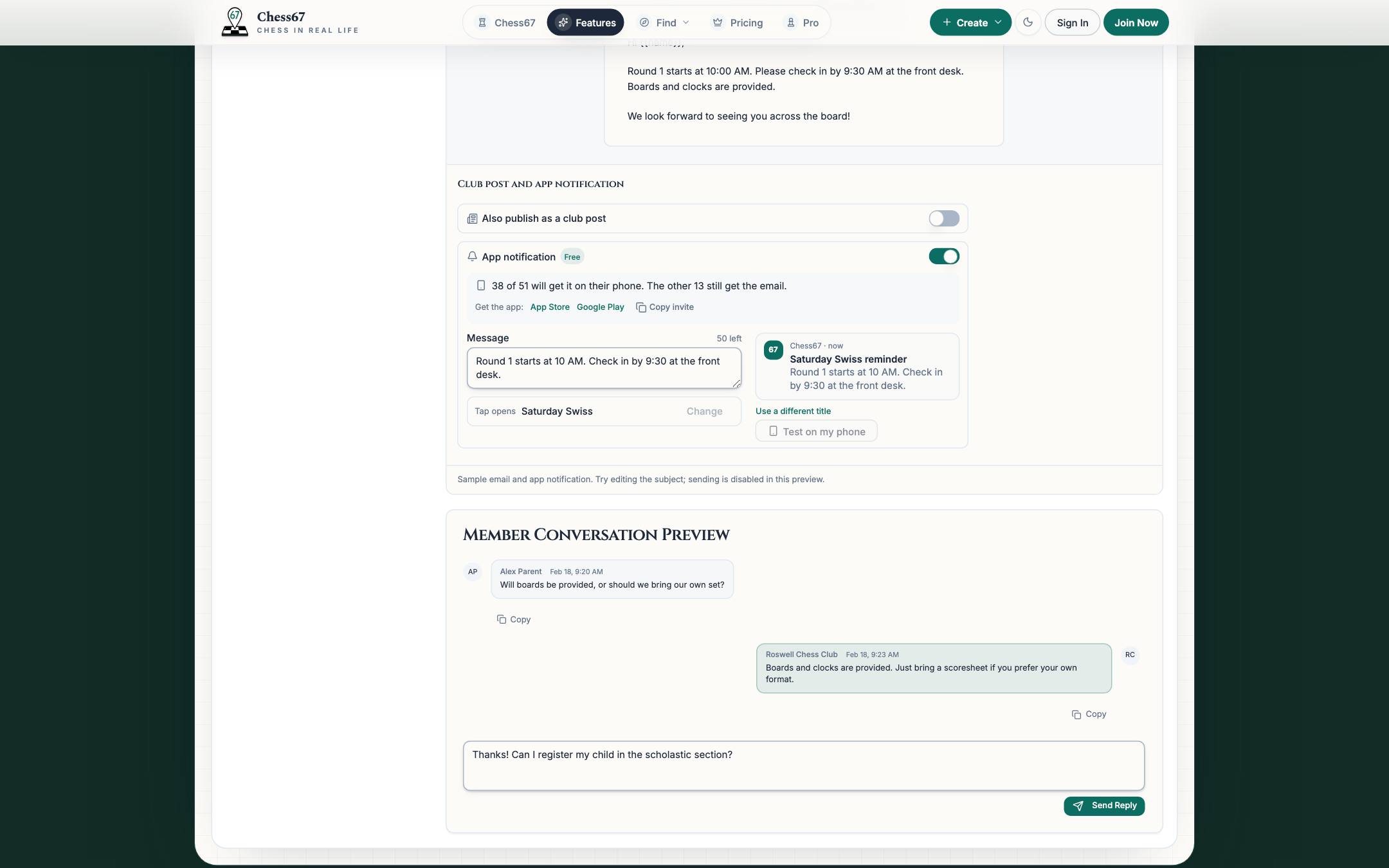This screenshot has height=868, width=1389.
Task: Open the Create dropdown
Action: point(970,23)
